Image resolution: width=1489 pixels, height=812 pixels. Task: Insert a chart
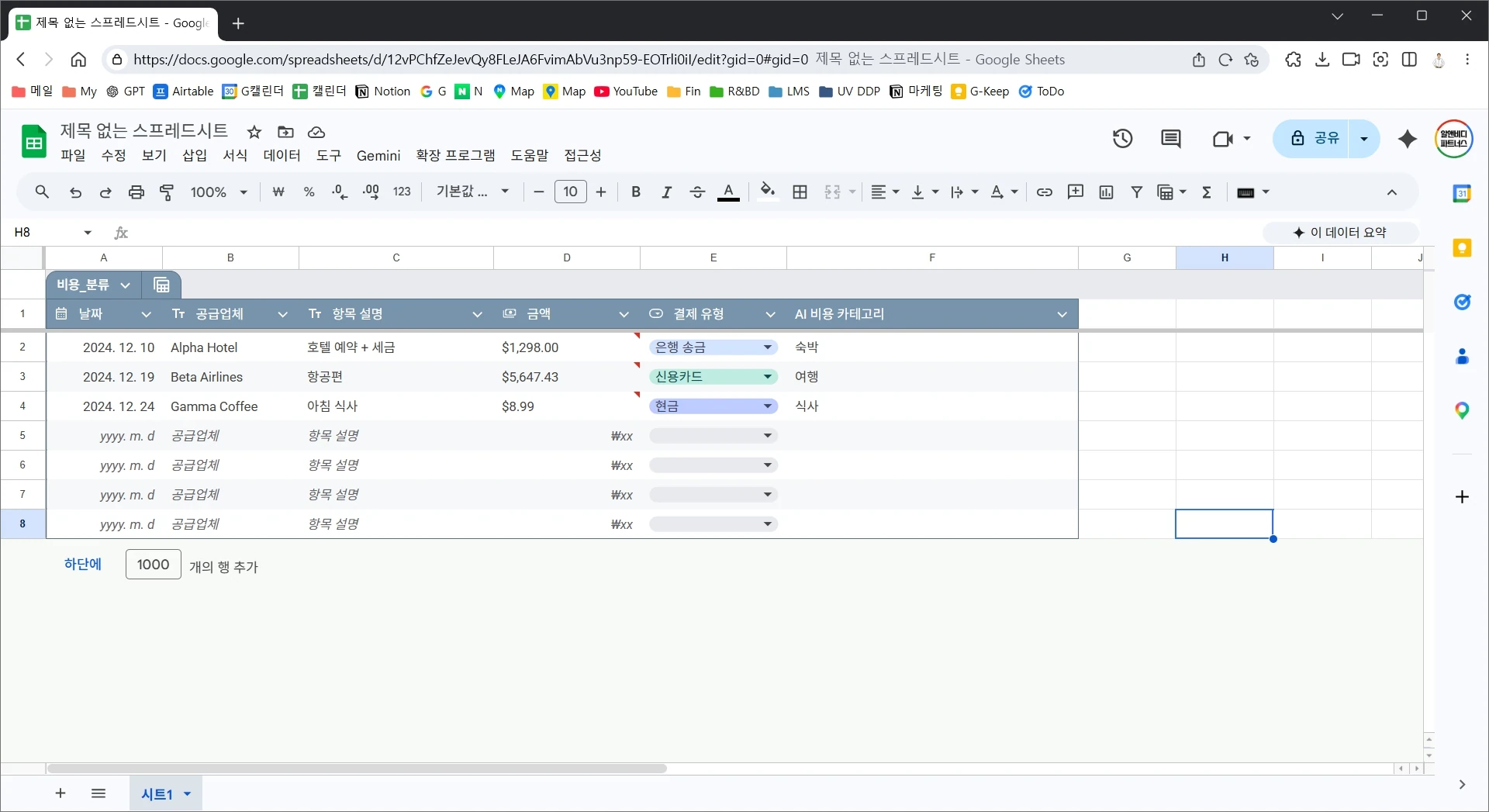point(1106,192)
